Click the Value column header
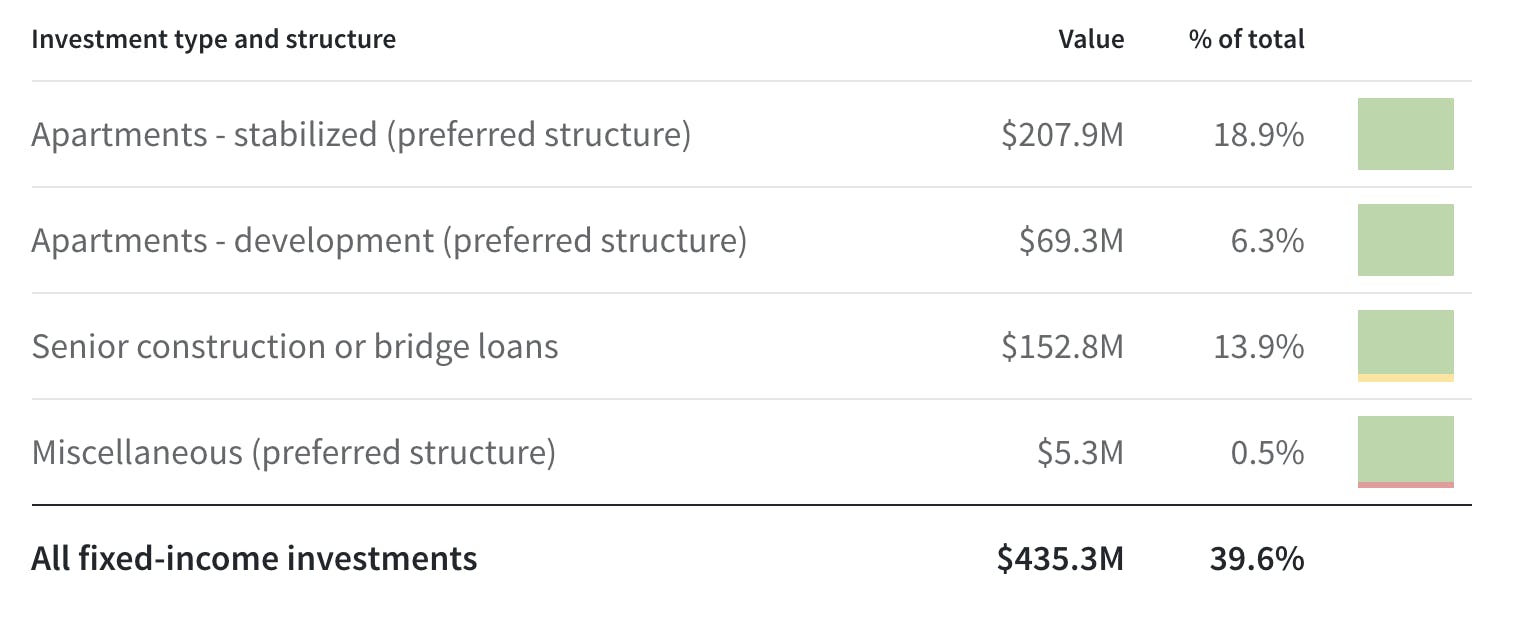The image size is (1520, 624). tap(1091, 39)
